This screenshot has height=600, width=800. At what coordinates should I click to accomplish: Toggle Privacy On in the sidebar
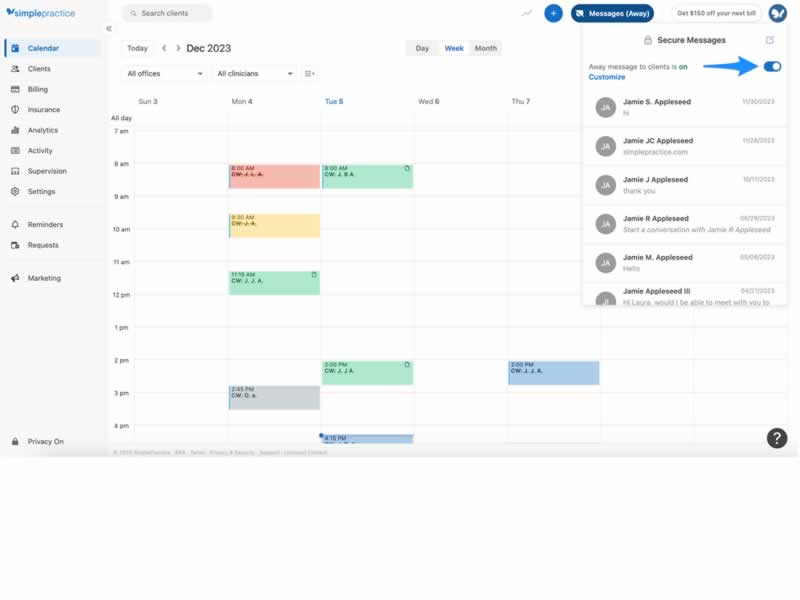click(45, 441)
